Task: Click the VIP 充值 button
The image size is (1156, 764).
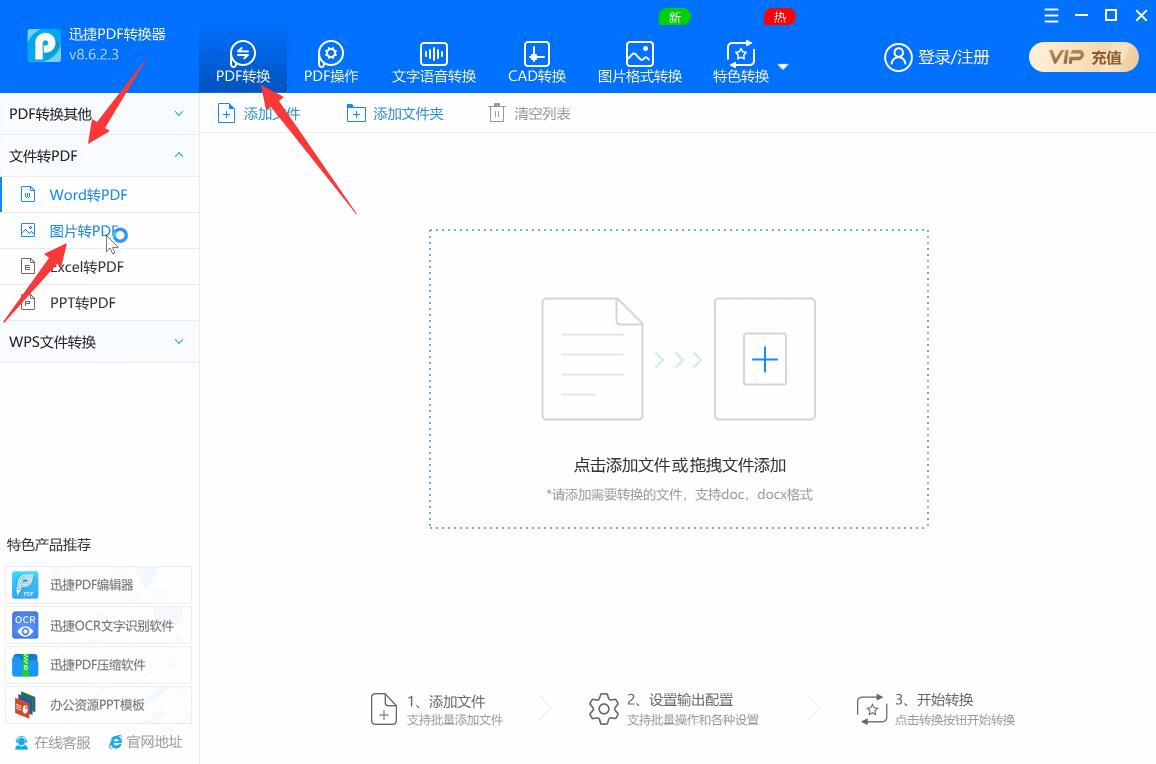Action: click(1084, 58)
